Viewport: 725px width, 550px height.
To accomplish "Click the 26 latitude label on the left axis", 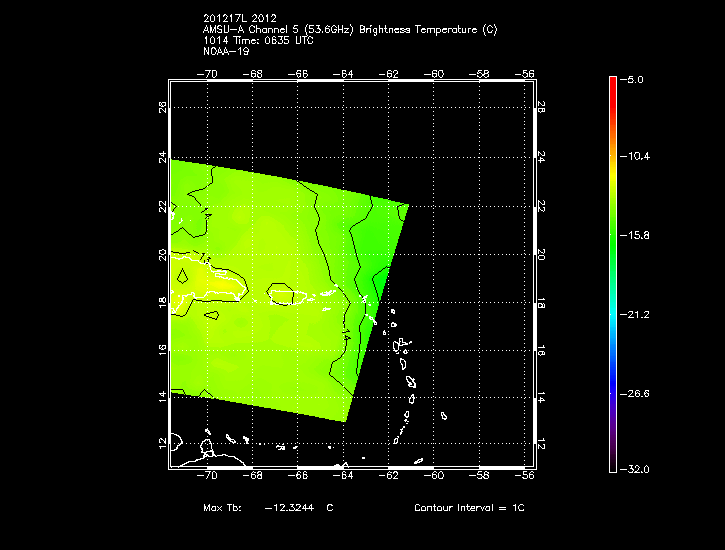I will tap(163, 107).
